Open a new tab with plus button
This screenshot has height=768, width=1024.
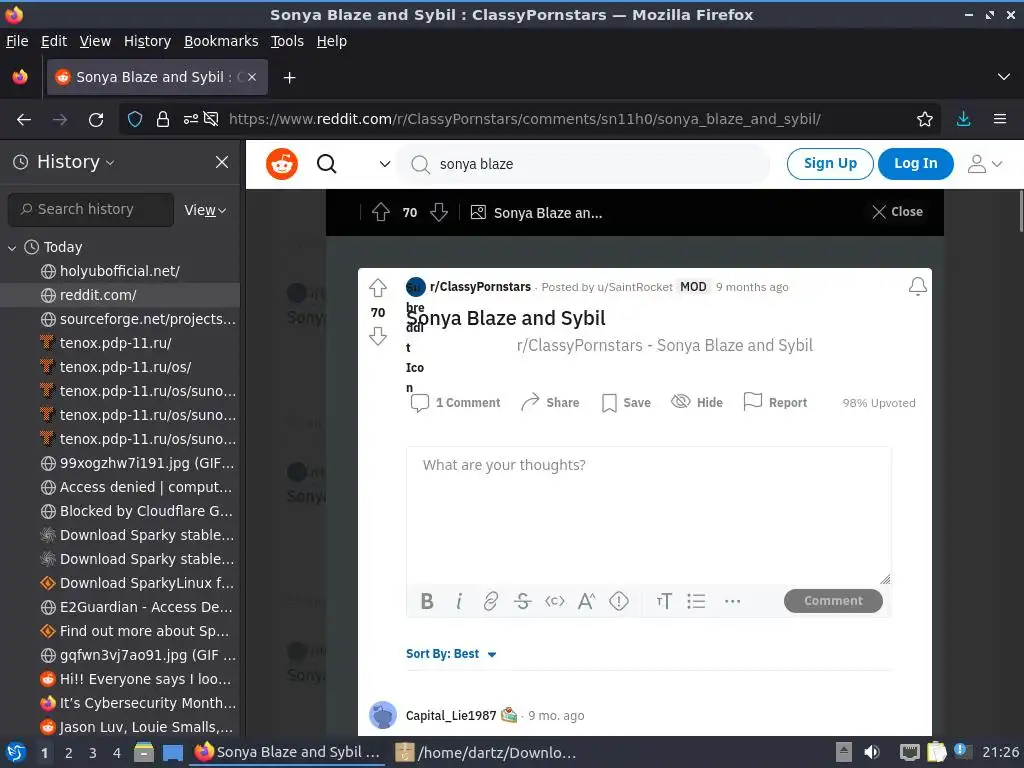click(x=289, y=78)
